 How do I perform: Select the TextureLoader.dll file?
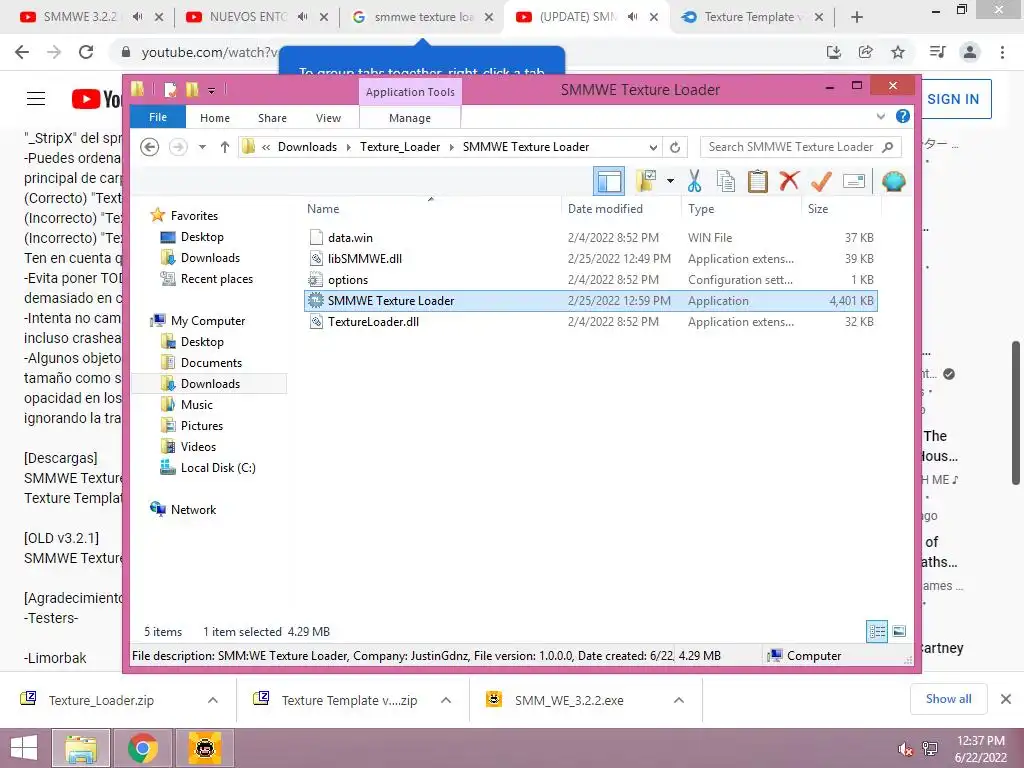[x=590, y=321]
